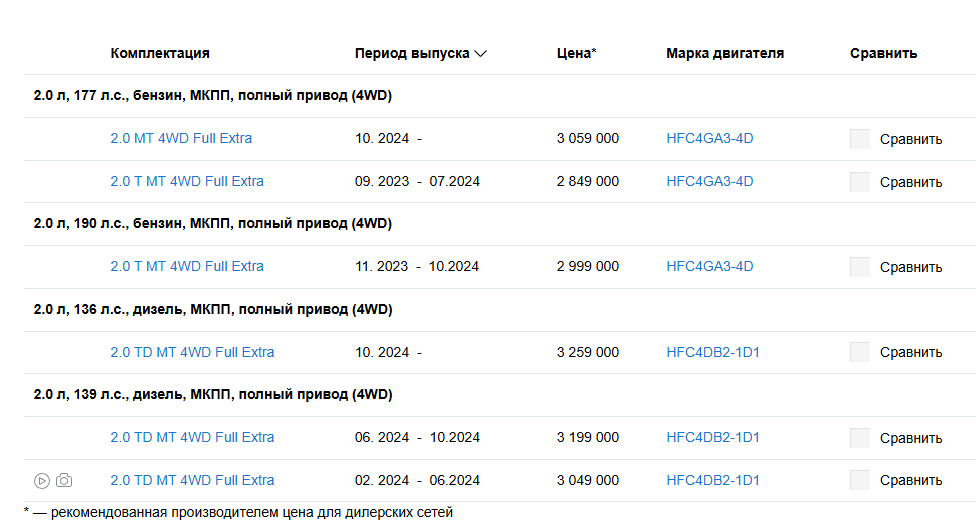976x526 pixels.
Task: Click the Цена column header
Action: click(576, 54)
